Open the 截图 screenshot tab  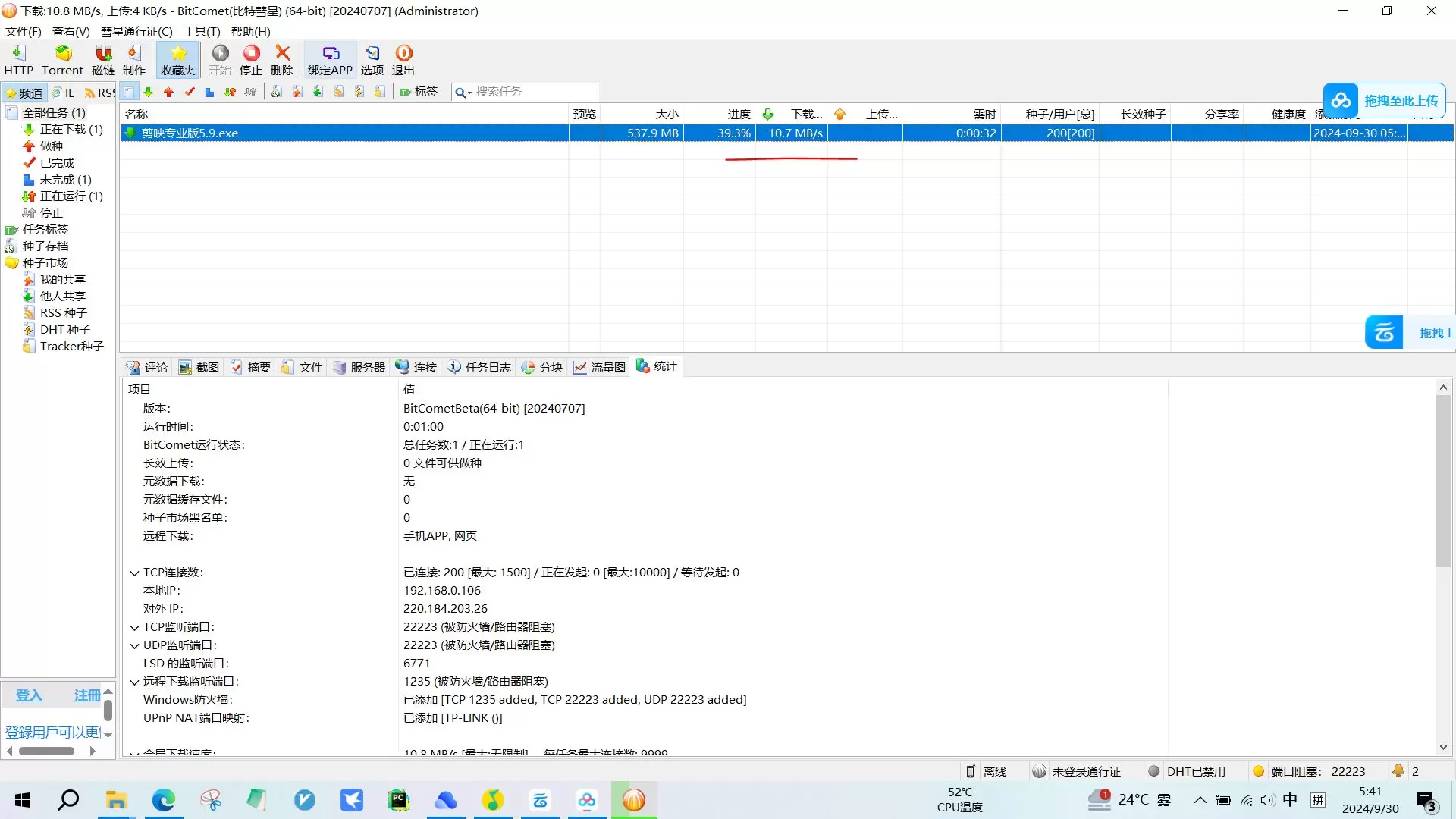point(199,367)
